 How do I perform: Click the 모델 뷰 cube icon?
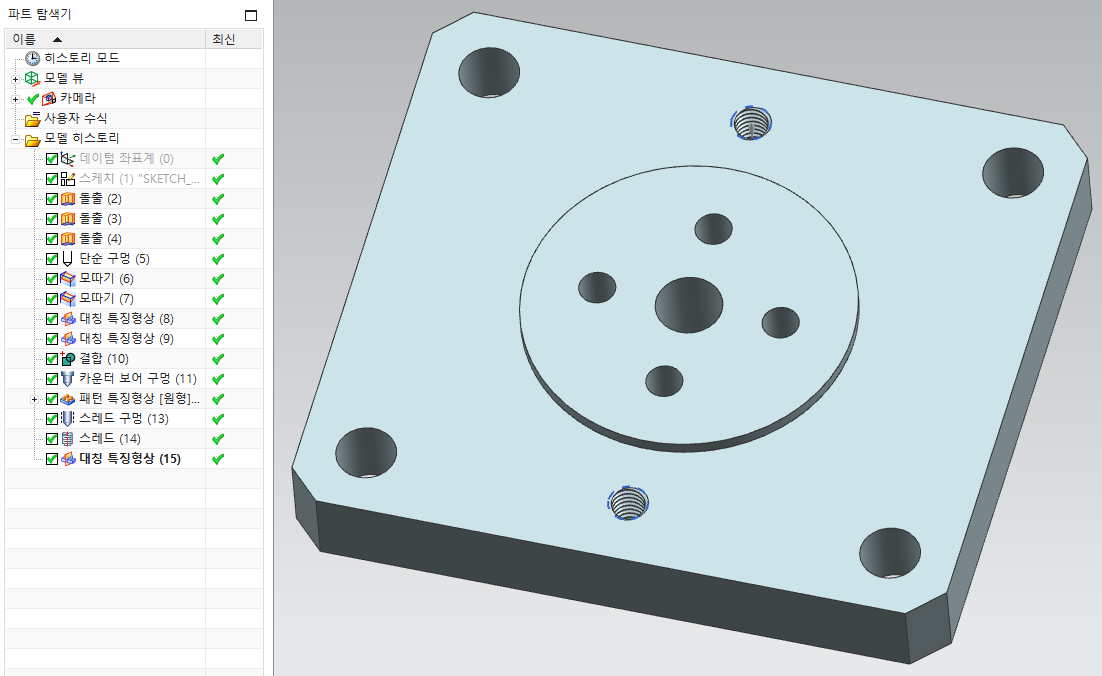click(32, 78)
